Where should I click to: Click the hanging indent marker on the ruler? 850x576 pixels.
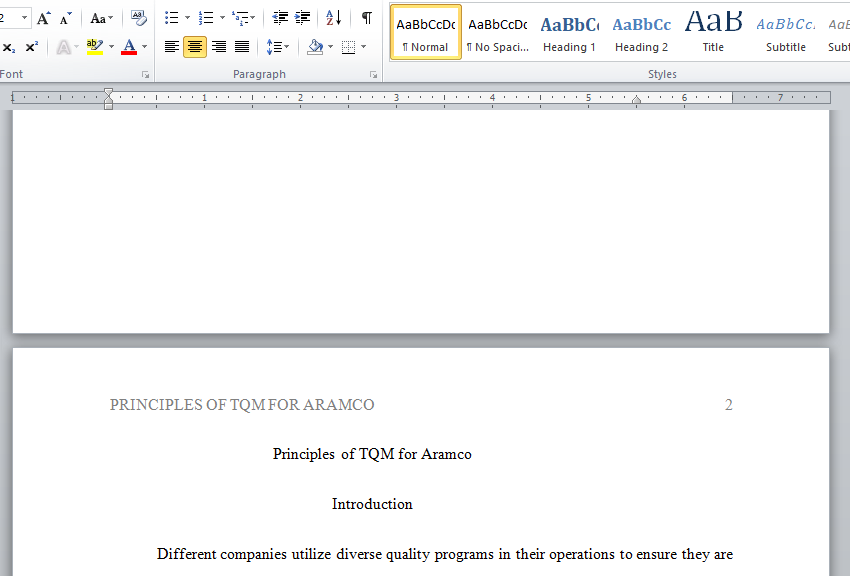[108, 100]
